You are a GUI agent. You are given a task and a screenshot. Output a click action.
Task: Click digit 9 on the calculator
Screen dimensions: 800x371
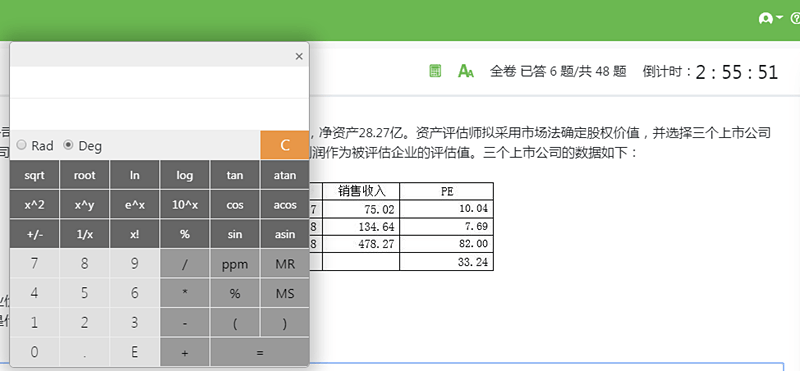pyautogui.click(x=135, y=264)
